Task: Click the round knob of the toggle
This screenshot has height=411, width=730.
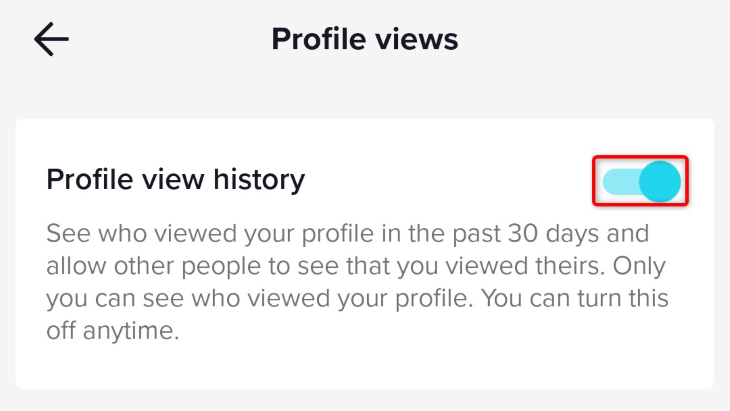Action: pyautogui.click(x=658, y=181)
